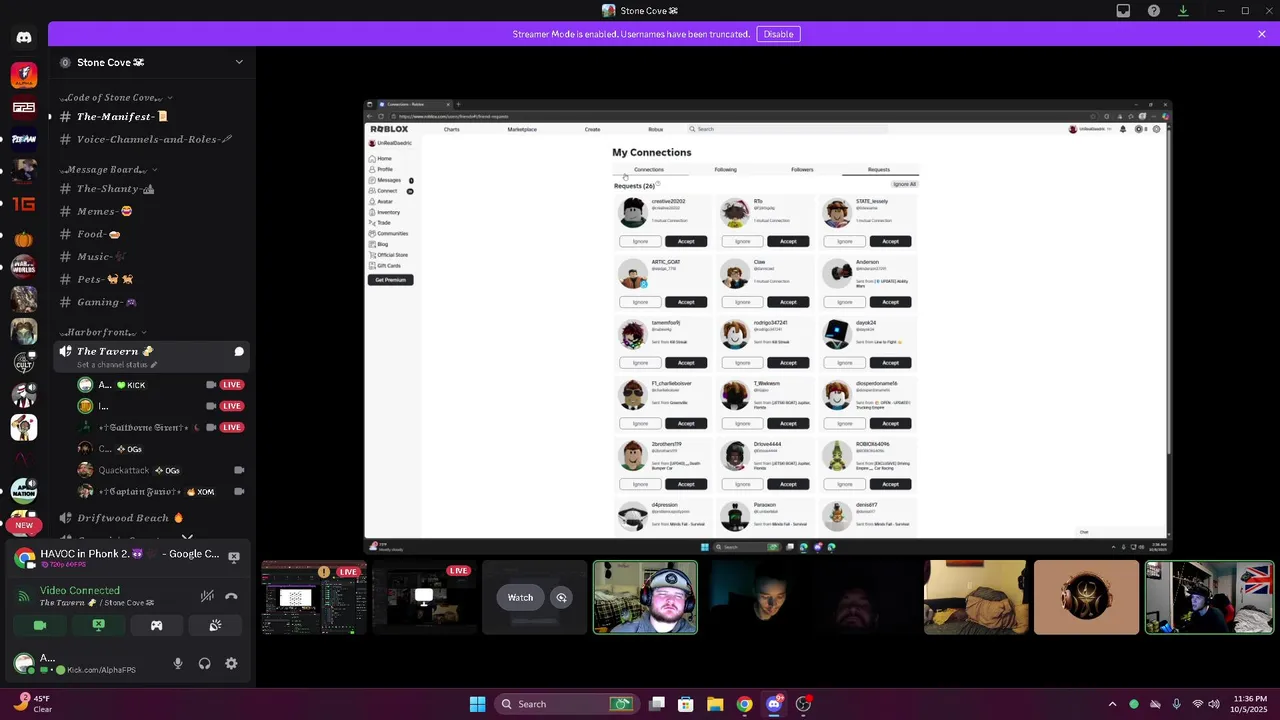This screenshot has height=720, width=1280.
Task: Click LIVE badge next to KICK user
Action: click(x=232, y=385)
